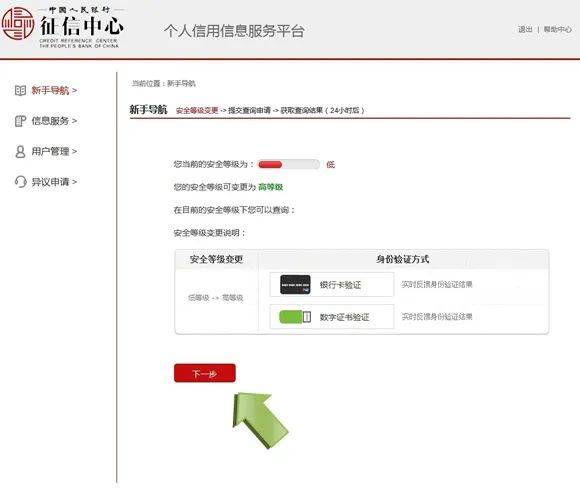This screenshot has width=580, height=493.
Task: Click the 退出 link at top right
Action: coord(525,29)
